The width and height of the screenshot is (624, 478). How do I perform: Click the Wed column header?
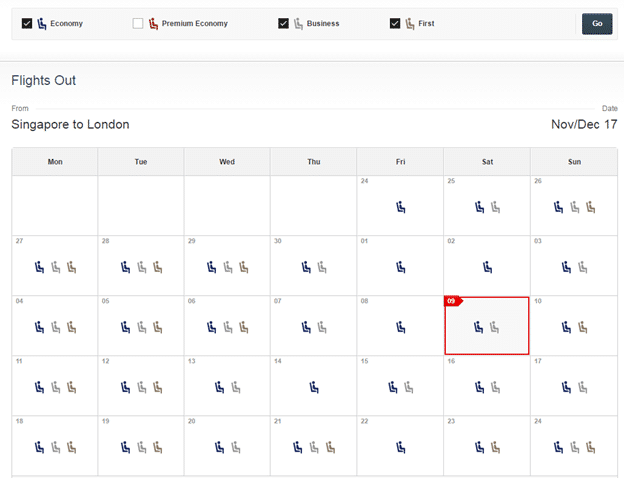[227, 162]
